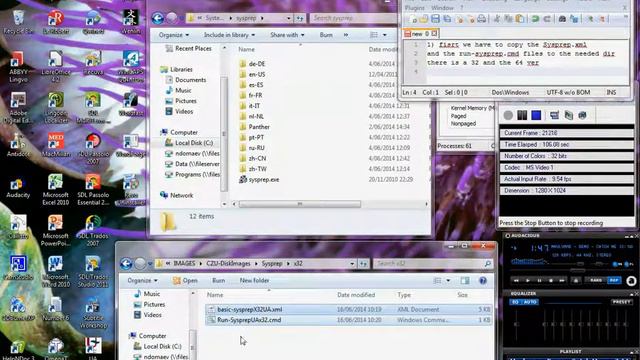Click the Undo green arrow in Notepad++
The image size is (640, 360).
point(535,19)
